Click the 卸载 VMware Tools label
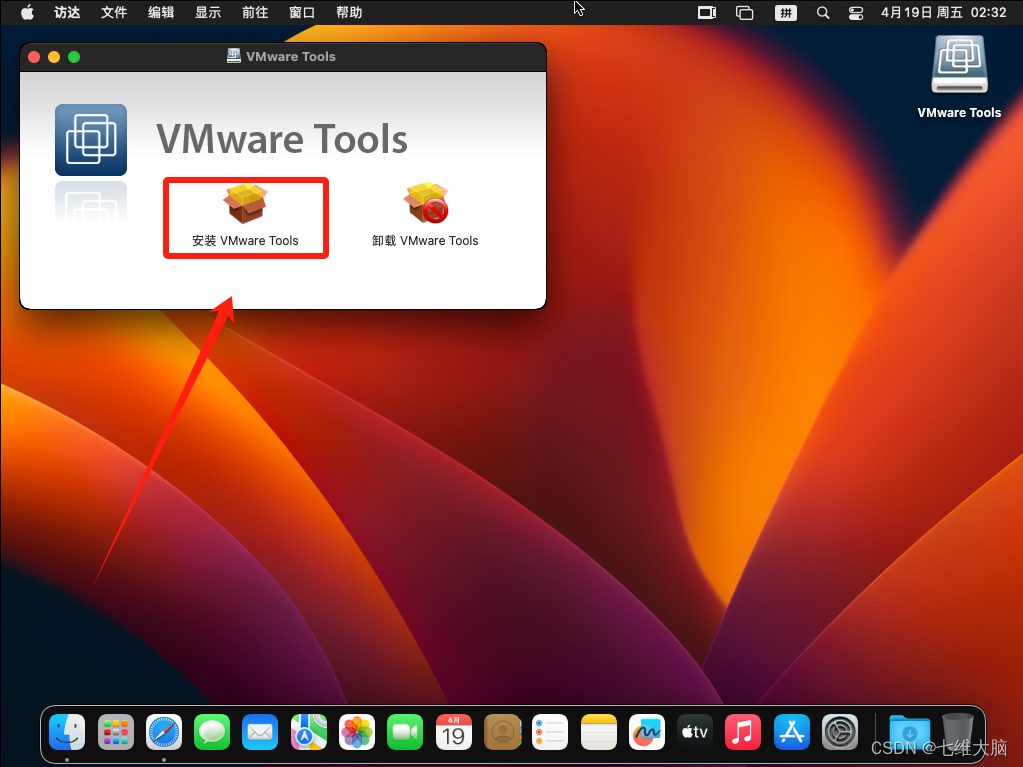1023x767 pixels. [x=425, y=241]
